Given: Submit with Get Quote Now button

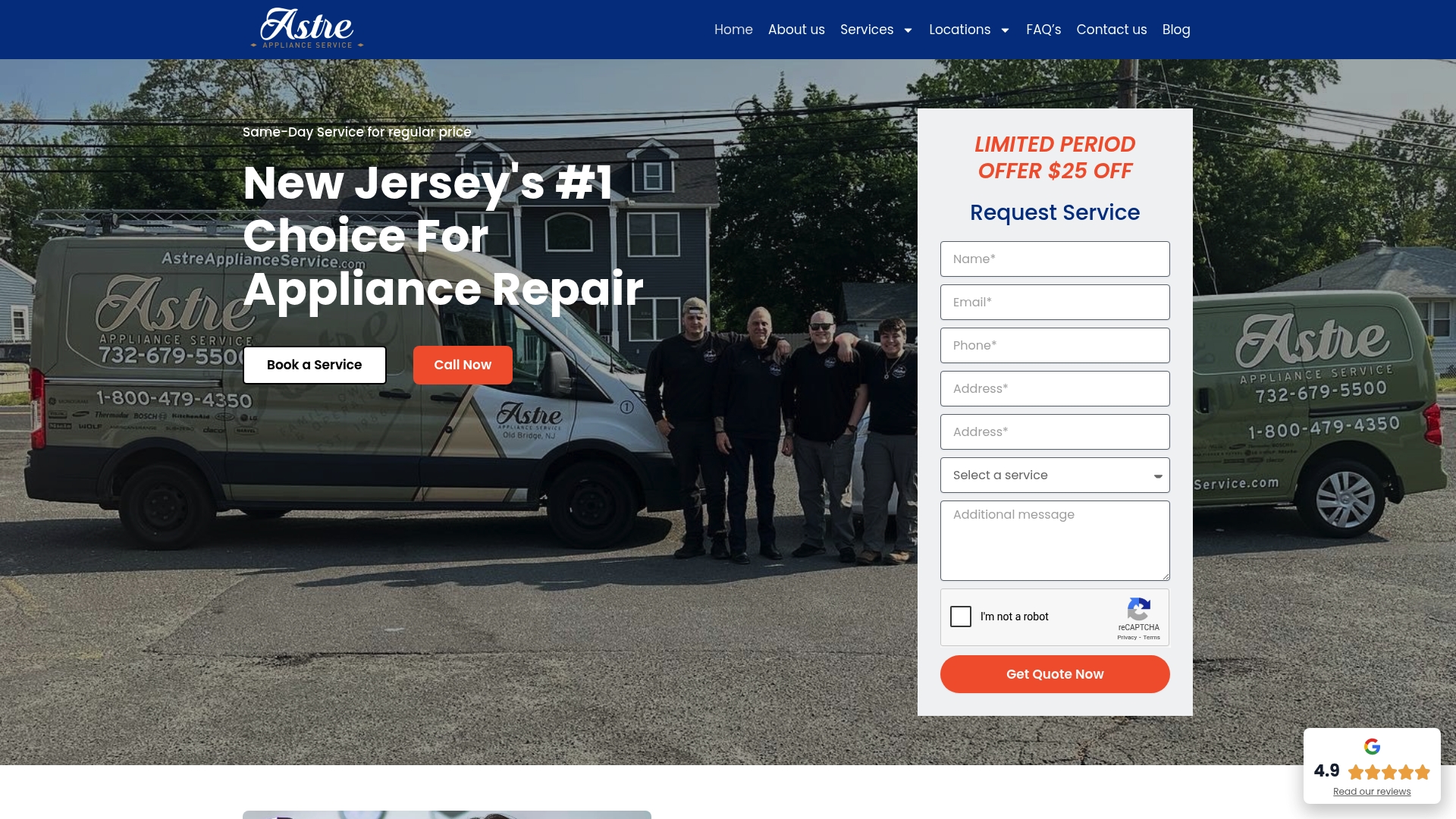Looking at the screenshot, I should pyautogui.click(x=1055, y=674).
